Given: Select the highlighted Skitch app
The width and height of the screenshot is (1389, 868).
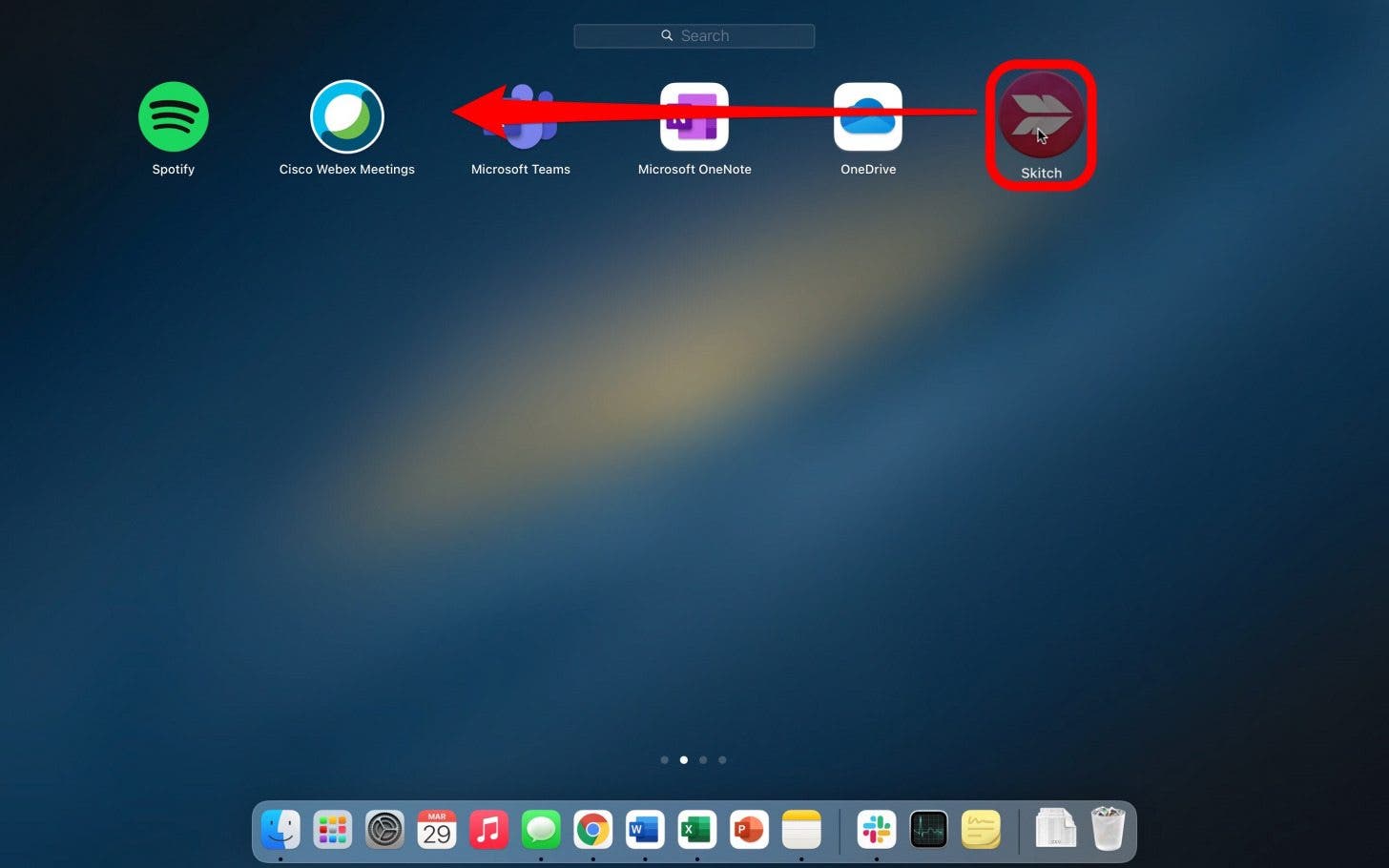Looking at the screenshot, I should 1040,116.
